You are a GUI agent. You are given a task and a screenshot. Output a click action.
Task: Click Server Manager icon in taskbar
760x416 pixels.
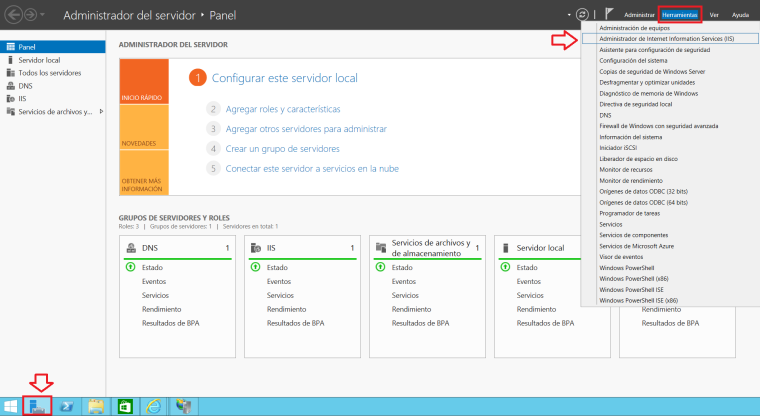click(37, 406)
